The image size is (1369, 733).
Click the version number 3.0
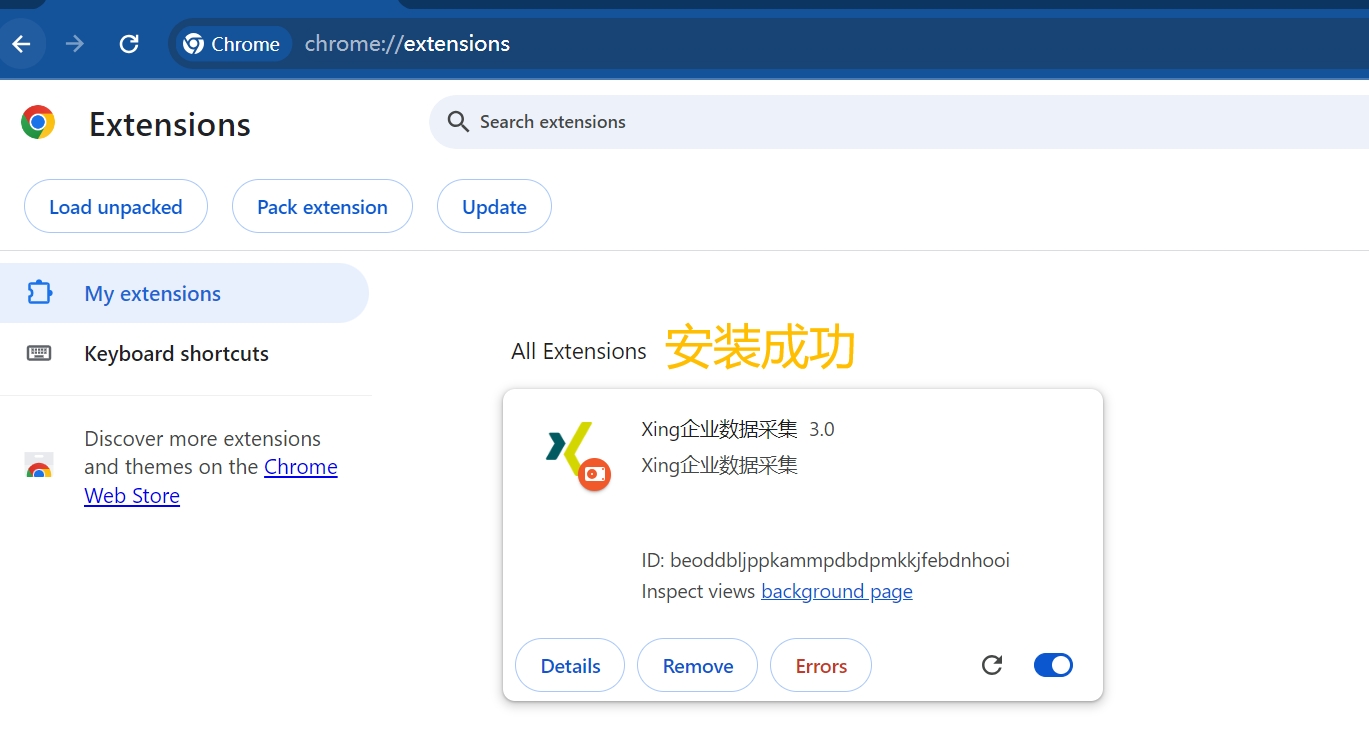(x=822, y=429)
